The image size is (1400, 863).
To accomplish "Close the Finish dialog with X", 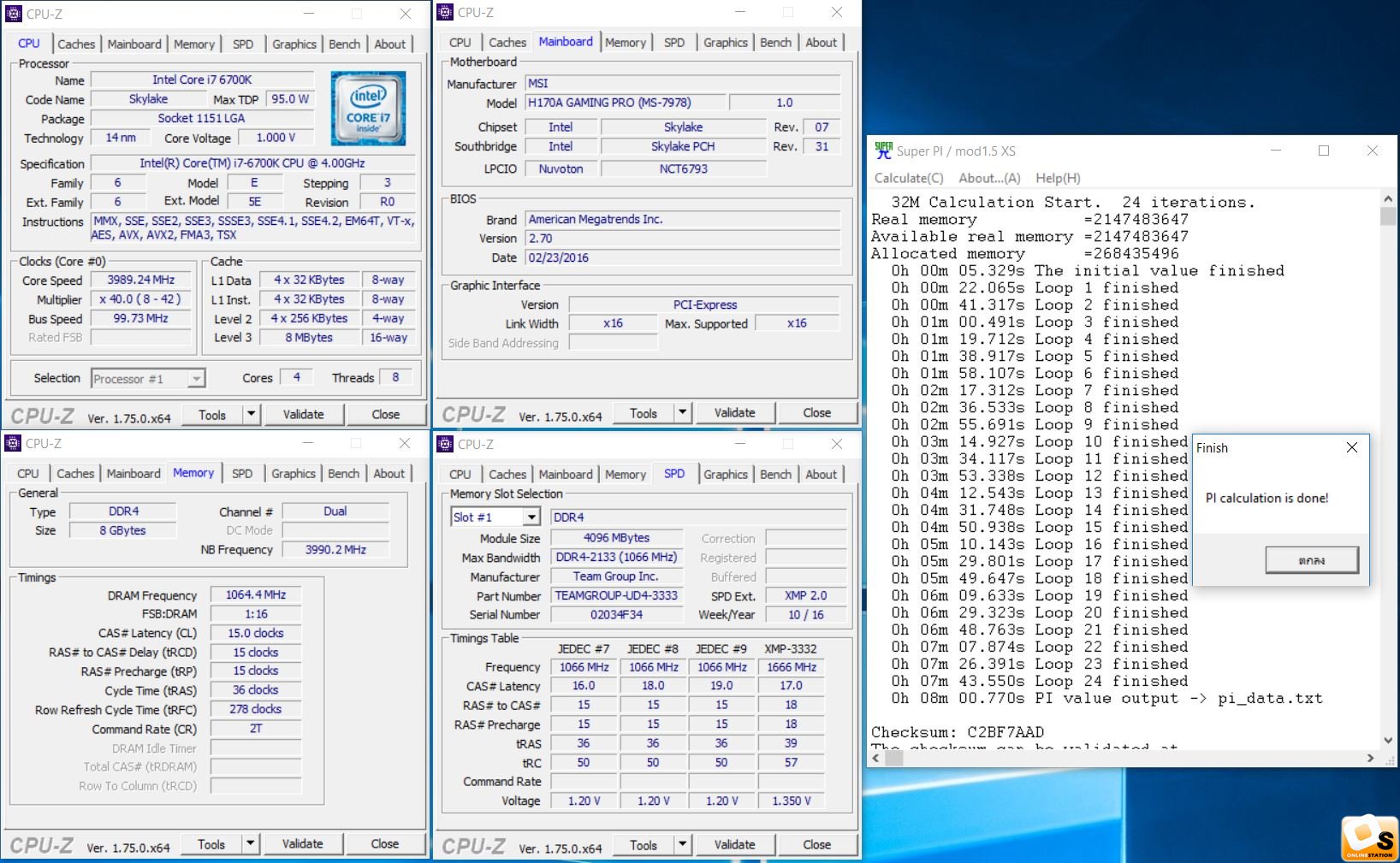I will pos(1352,447).
